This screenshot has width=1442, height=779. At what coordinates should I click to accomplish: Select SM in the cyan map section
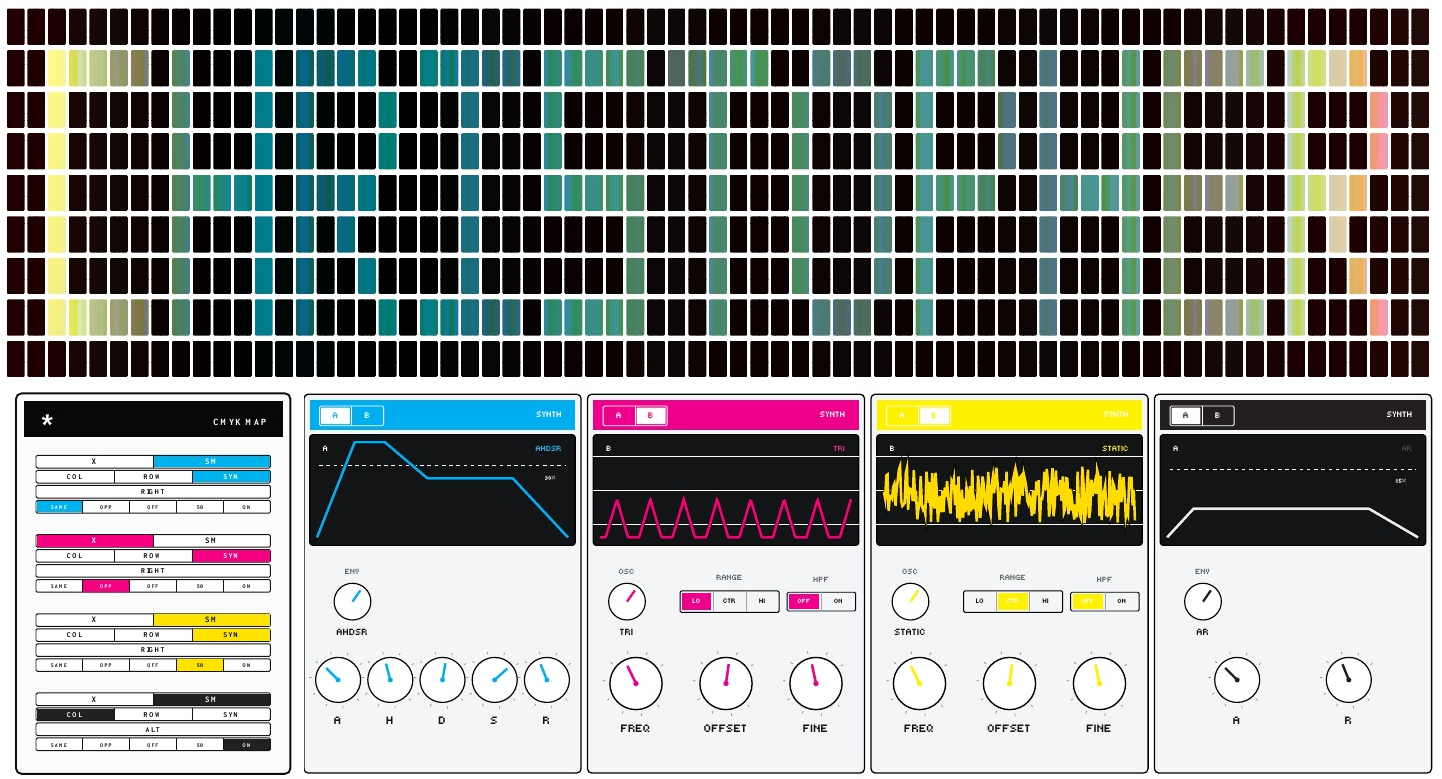tap(211, 462)
